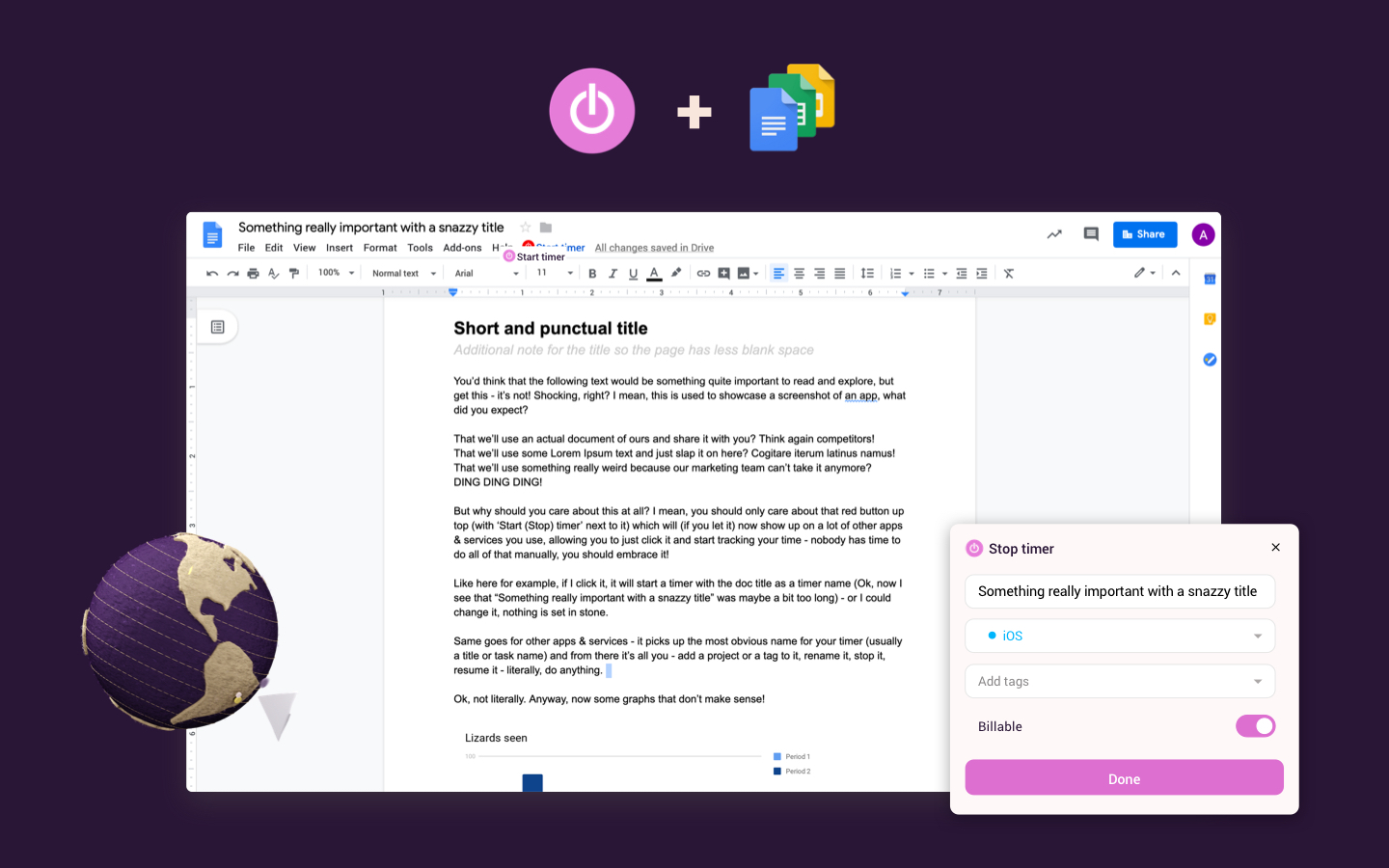This screenshot has width=1389, height=868.
Task: Expand the bulleted list style arrow
Action: pos(944,274)
